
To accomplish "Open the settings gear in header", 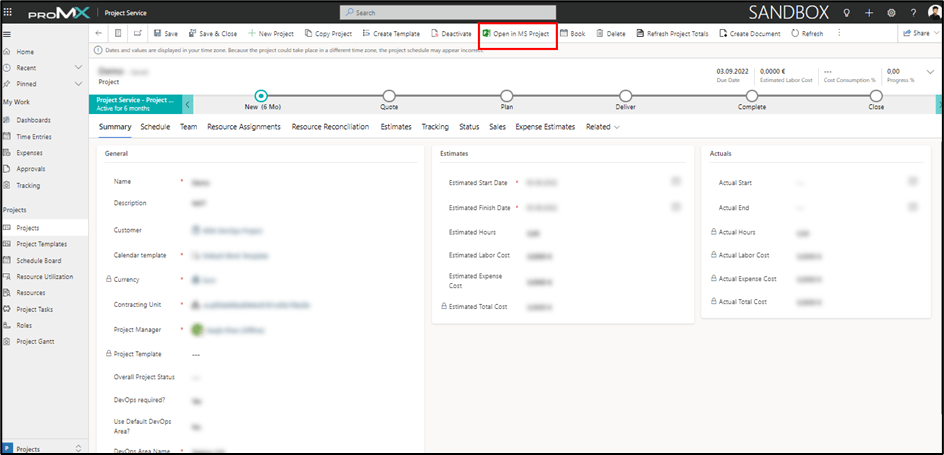I will point(891,12).
